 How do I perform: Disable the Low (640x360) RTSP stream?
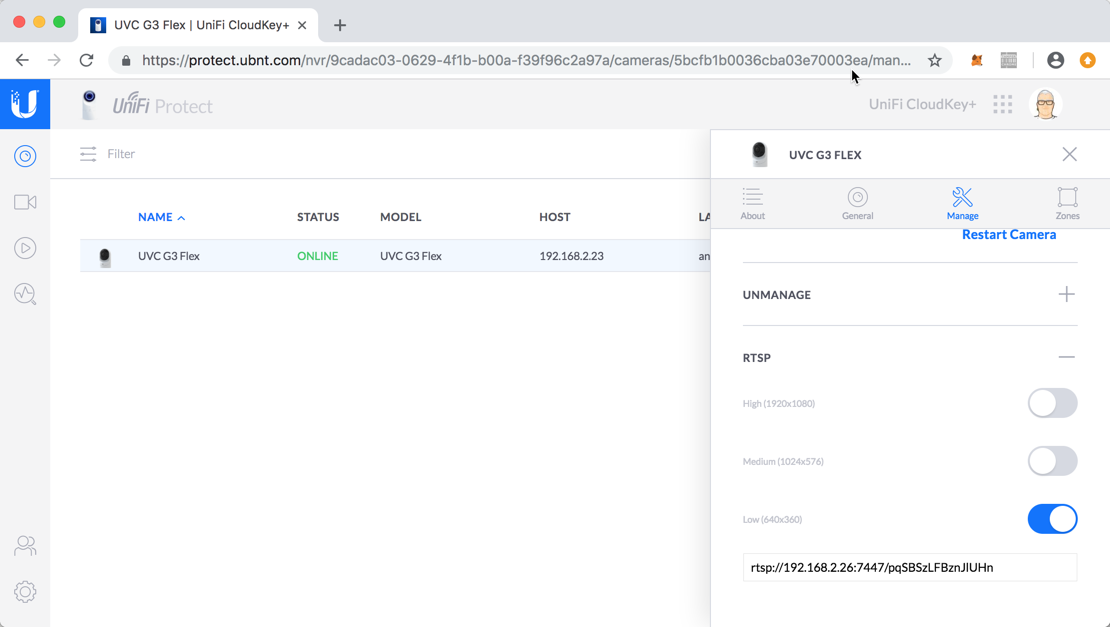tap(1052, 519)
